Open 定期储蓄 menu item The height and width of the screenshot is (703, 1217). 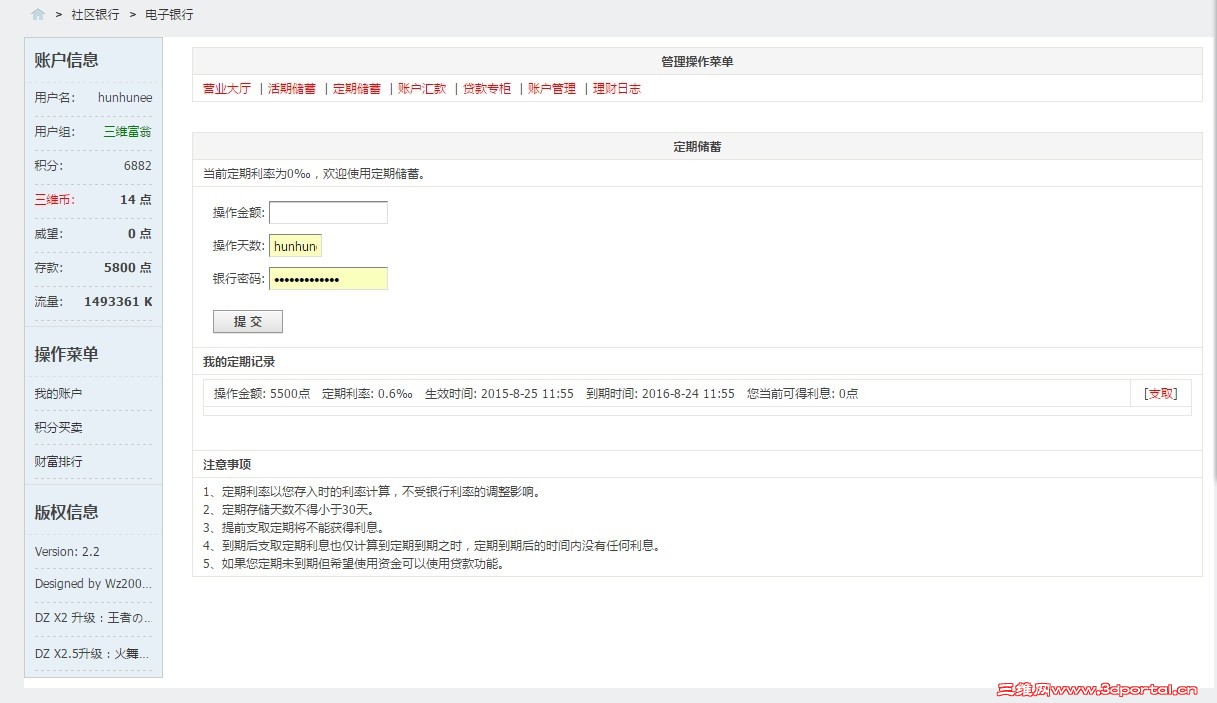357,88
